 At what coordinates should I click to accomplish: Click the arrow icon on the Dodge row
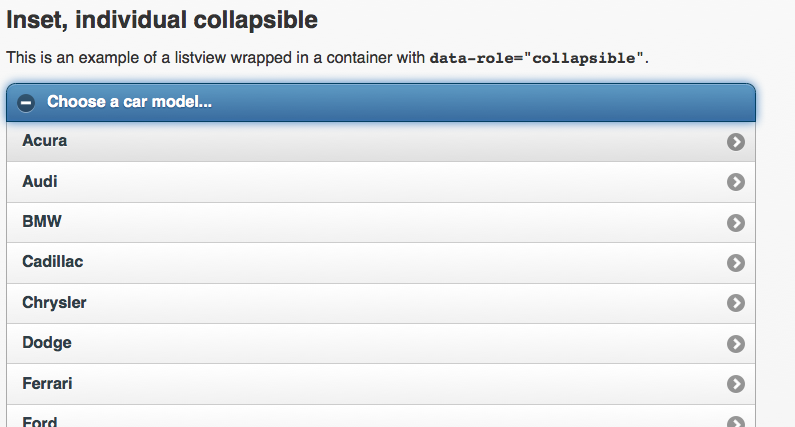pyautogui.click(x=736, y=344)
